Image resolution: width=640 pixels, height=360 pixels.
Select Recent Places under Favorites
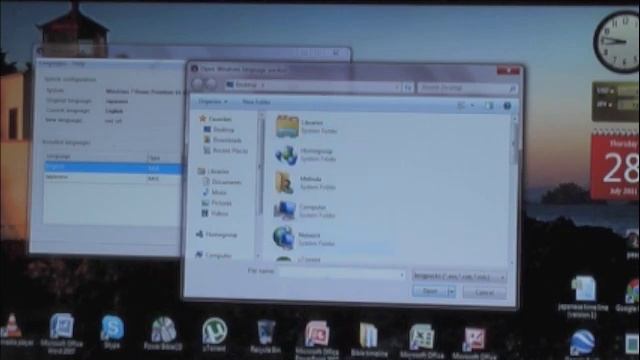click(226, 151)
